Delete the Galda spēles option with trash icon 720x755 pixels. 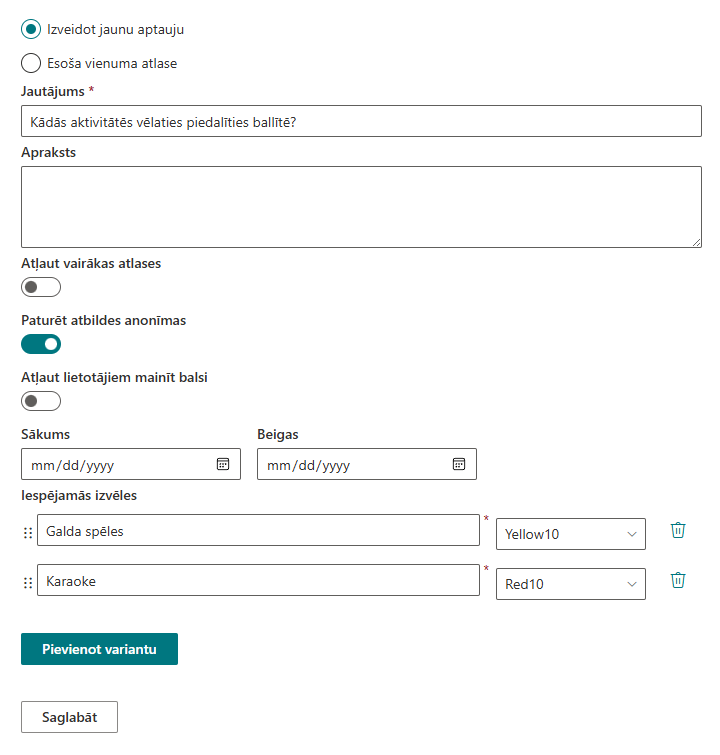(678, 530)
